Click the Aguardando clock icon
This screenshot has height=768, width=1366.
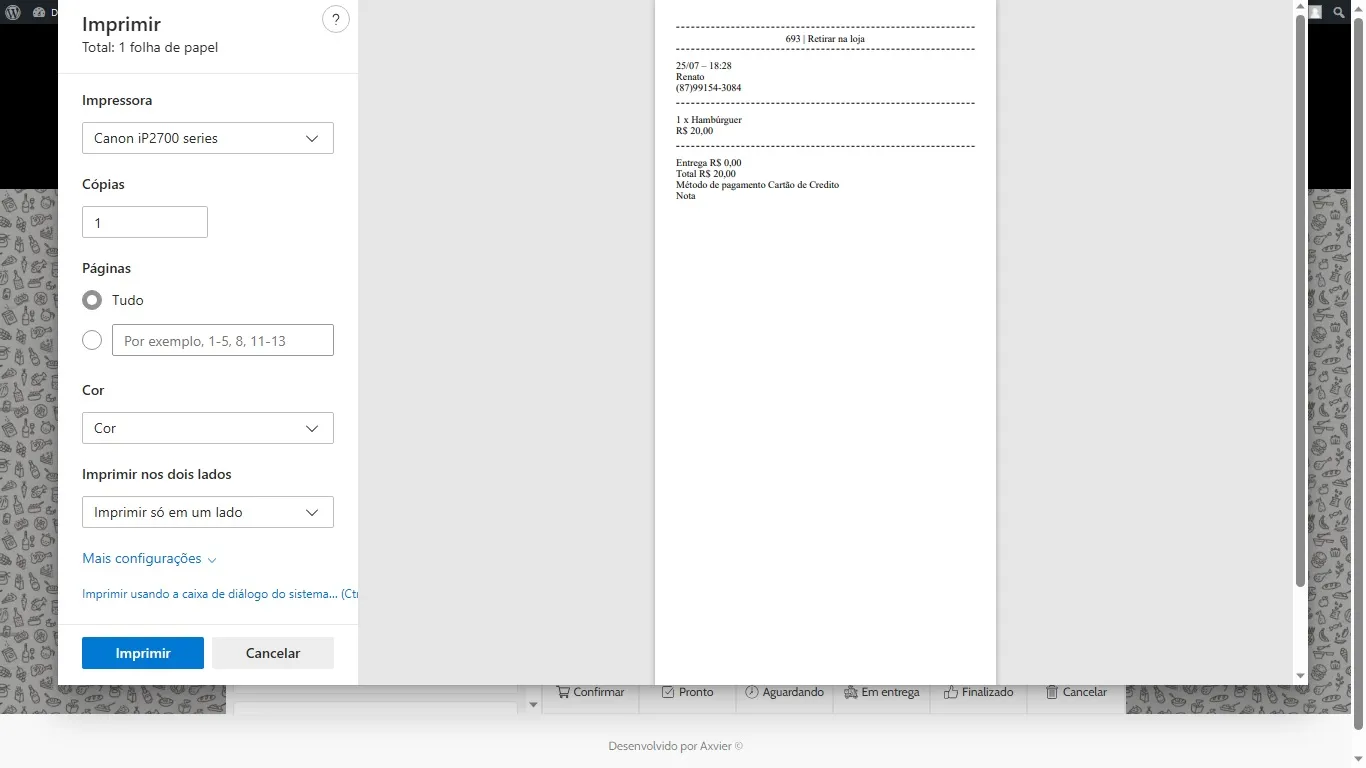[x=752, y=692]
